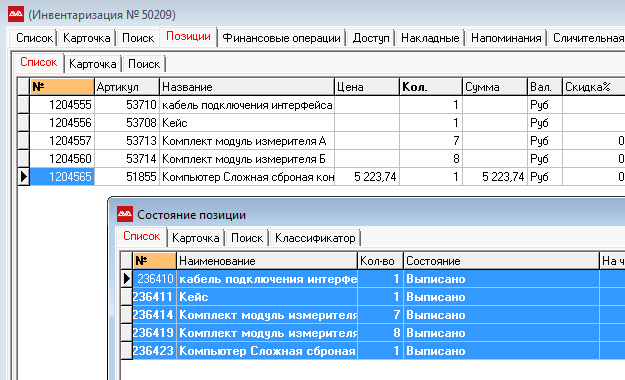Open Карточка tab in Состояние позиции
The image size is (625, 380).
[196, 238]
